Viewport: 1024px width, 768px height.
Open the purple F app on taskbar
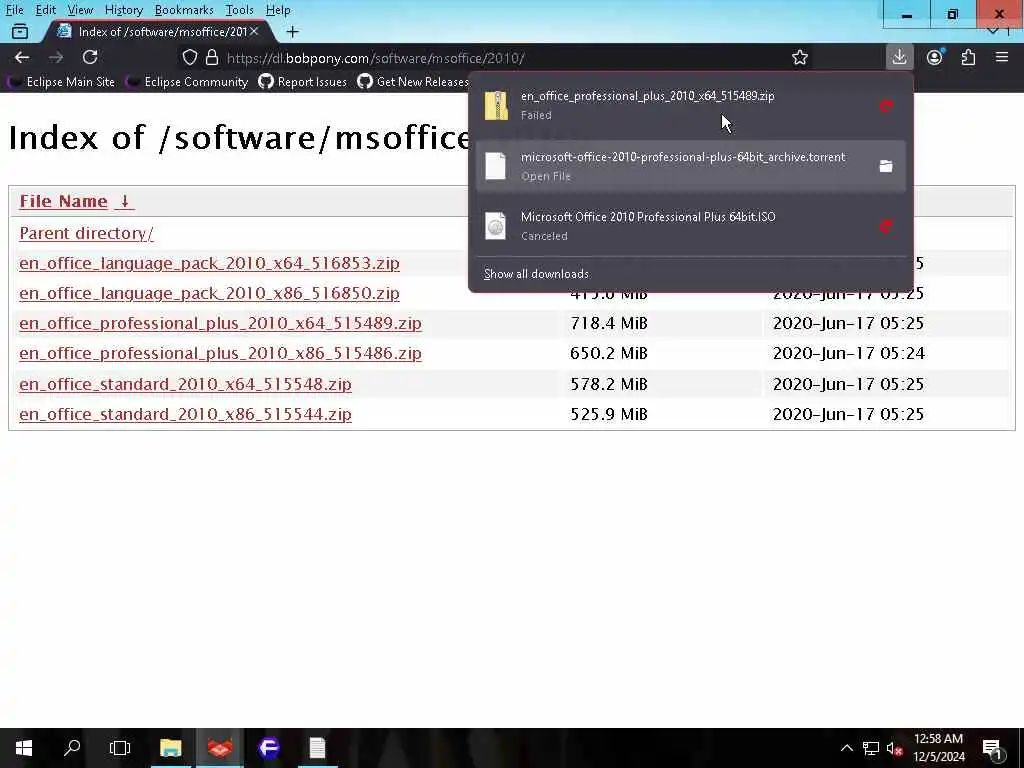coord(269,748)
